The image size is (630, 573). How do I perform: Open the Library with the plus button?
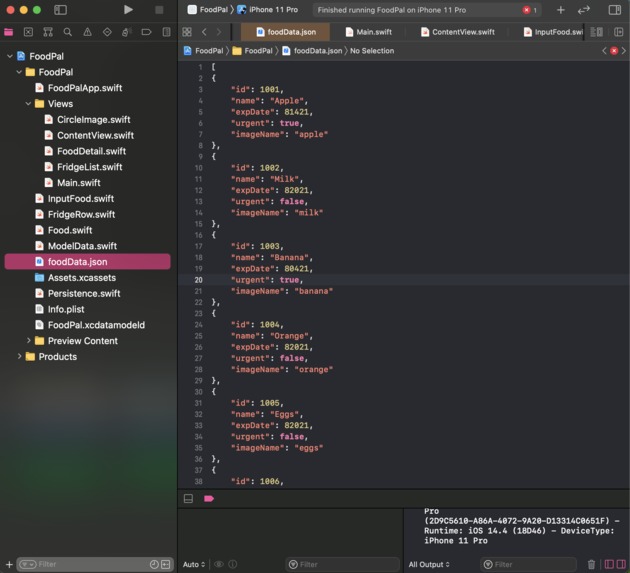[560, 10]
